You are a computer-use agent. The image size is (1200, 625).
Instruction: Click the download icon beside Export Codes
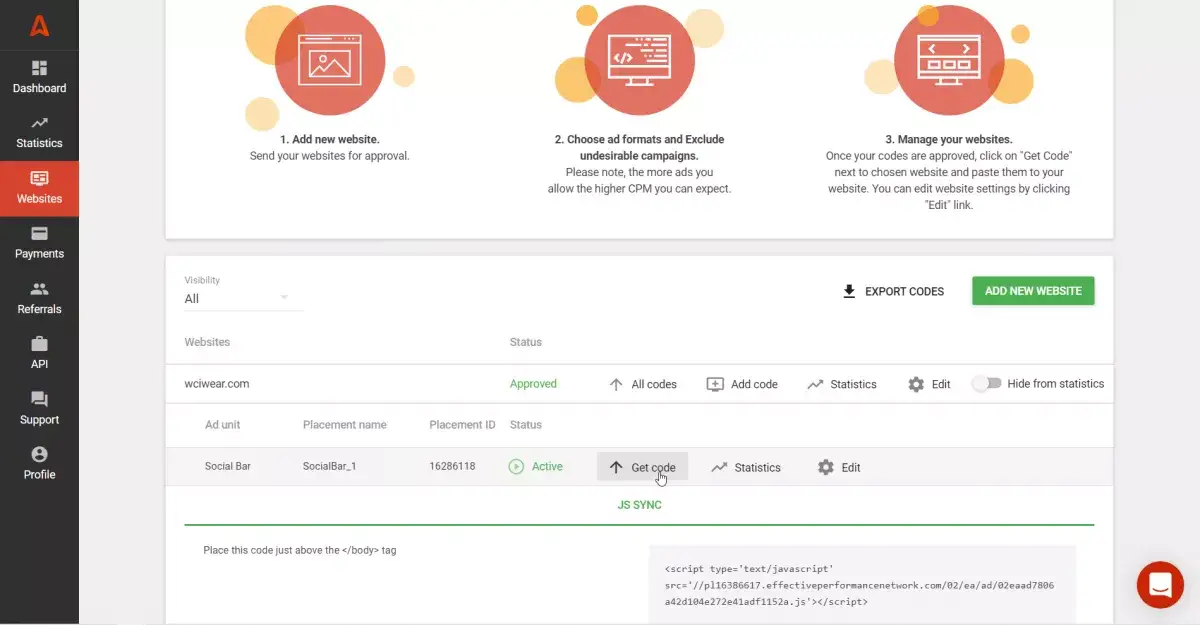click(x=849, y=291)
